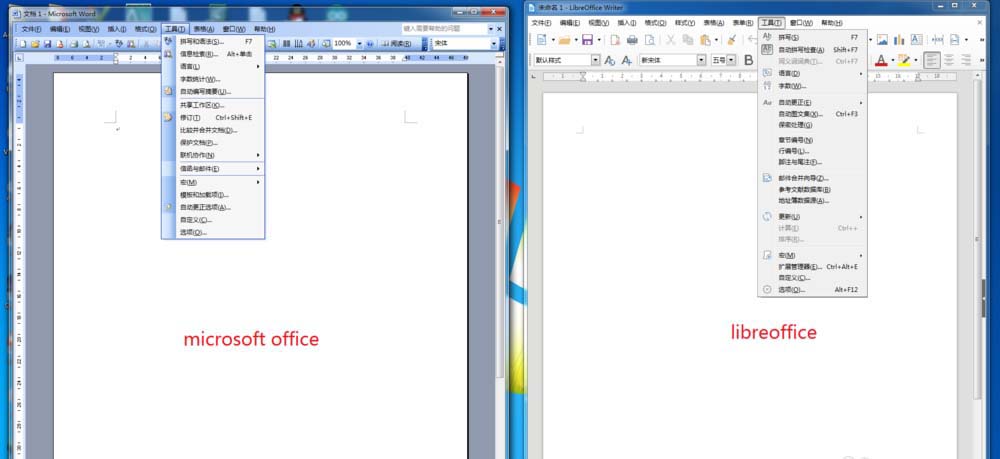Click Insert Image icon in LibreOffice toolbar
1000x459 pixels.
coord(882,40)
